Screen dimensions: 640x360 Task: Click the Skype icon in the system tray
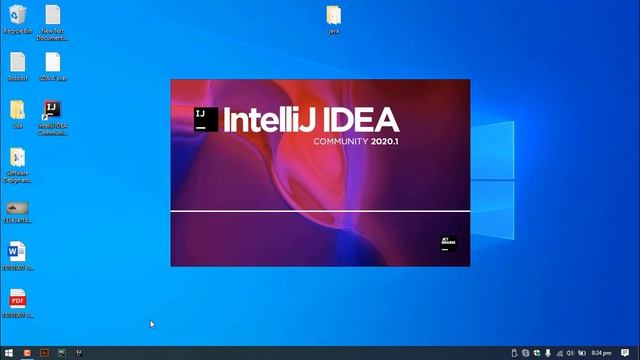pyautogui.click(x=526, y=353)
